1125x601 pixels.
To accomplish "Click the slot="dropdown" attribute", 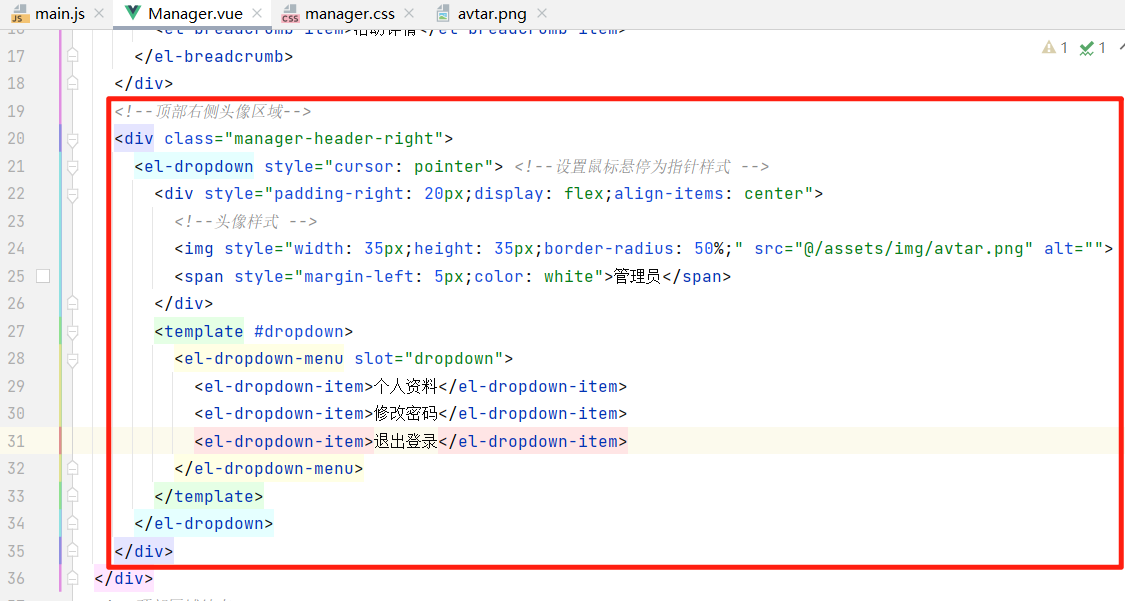I will pyautogui.click(x=429, y=359).
